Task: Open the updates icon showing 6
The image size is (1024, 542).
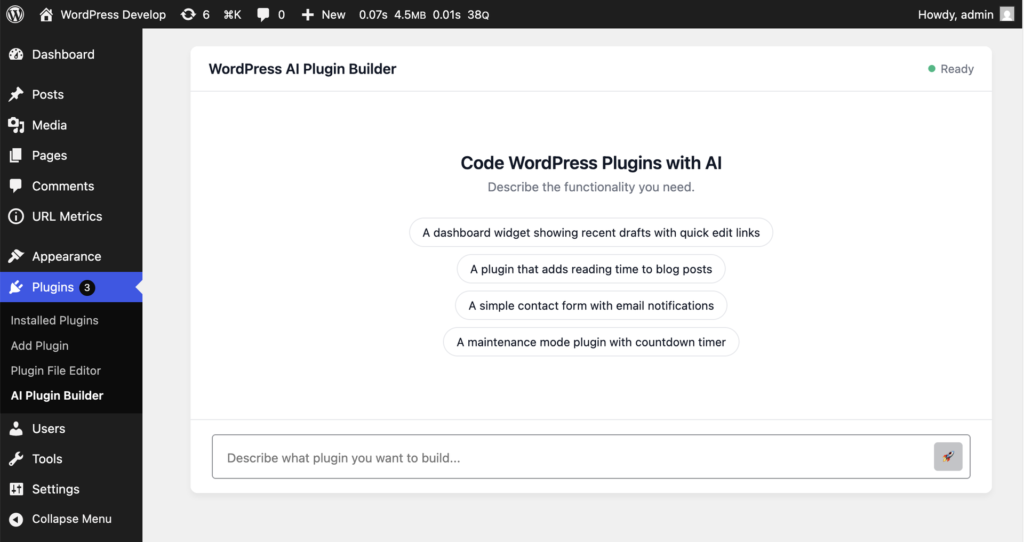Action: point(195,15)
